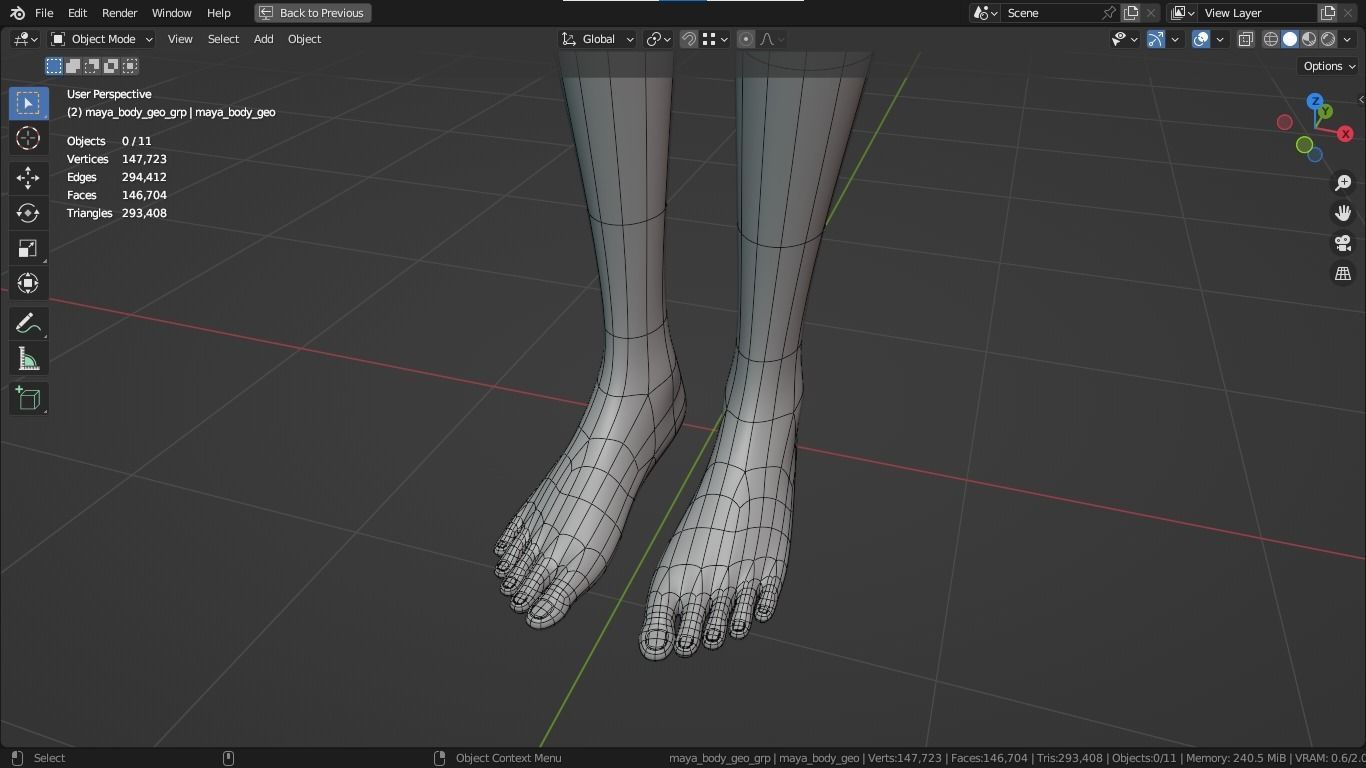Open the viewport Add menu
Screen dimensions: 1366x768
pos(263,39)
